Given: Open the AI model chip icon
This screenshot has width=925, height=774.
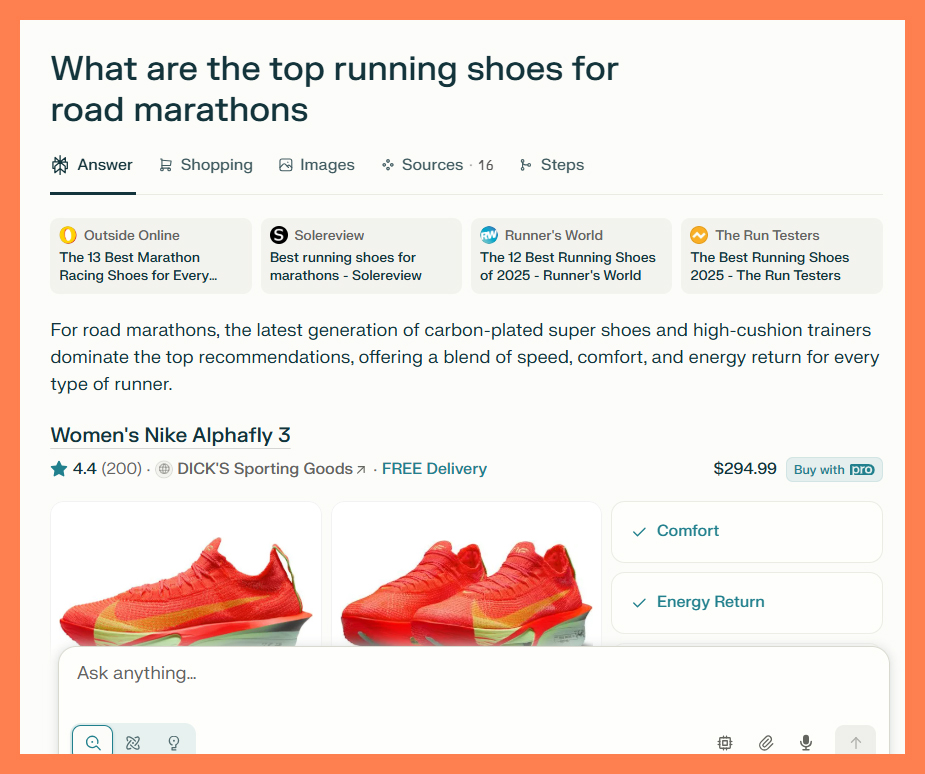Looking at the screenshot, I should pyautogui.click(x=724, y=742).
